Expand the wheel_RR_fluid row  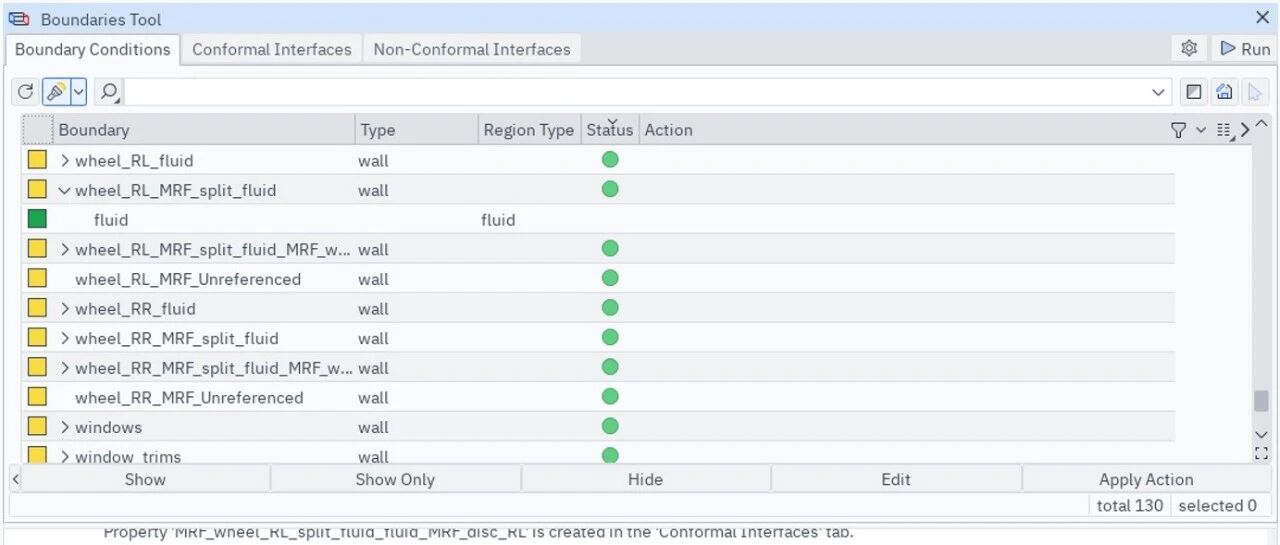click(65, 308)
